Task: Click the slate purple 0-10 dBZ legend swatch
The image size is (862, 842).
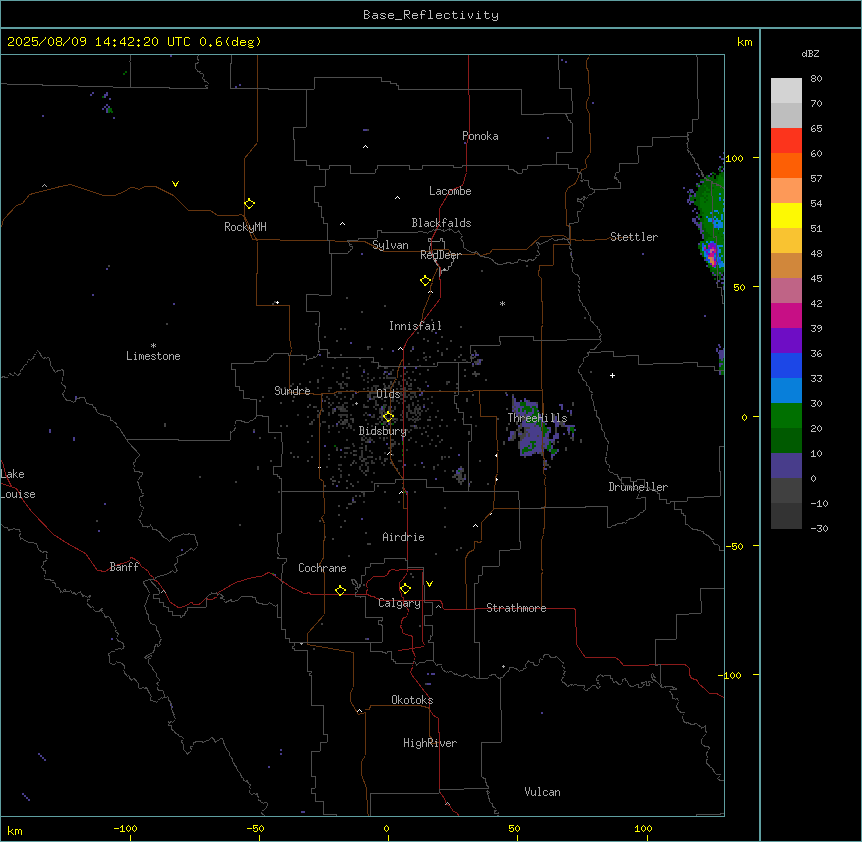Action: (x=786, y=466)
